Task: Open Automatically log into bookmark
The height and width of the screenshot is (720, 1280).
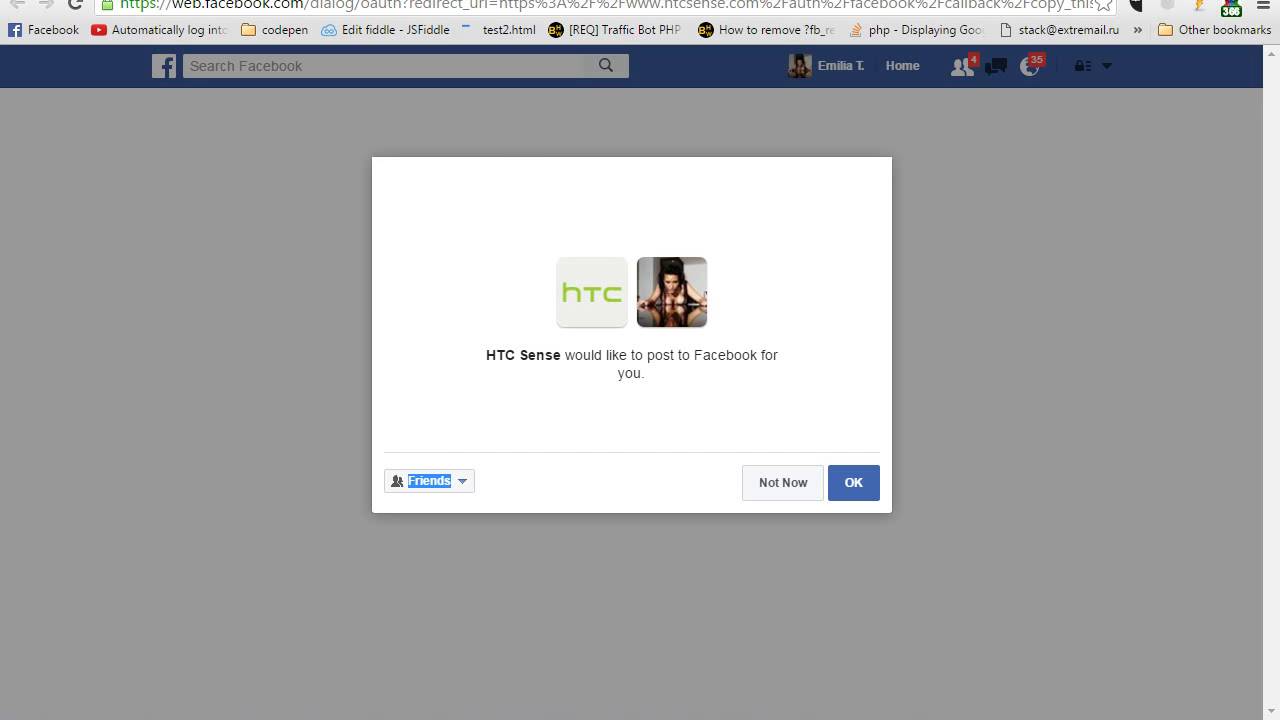Action: click(x=160, y=30)
